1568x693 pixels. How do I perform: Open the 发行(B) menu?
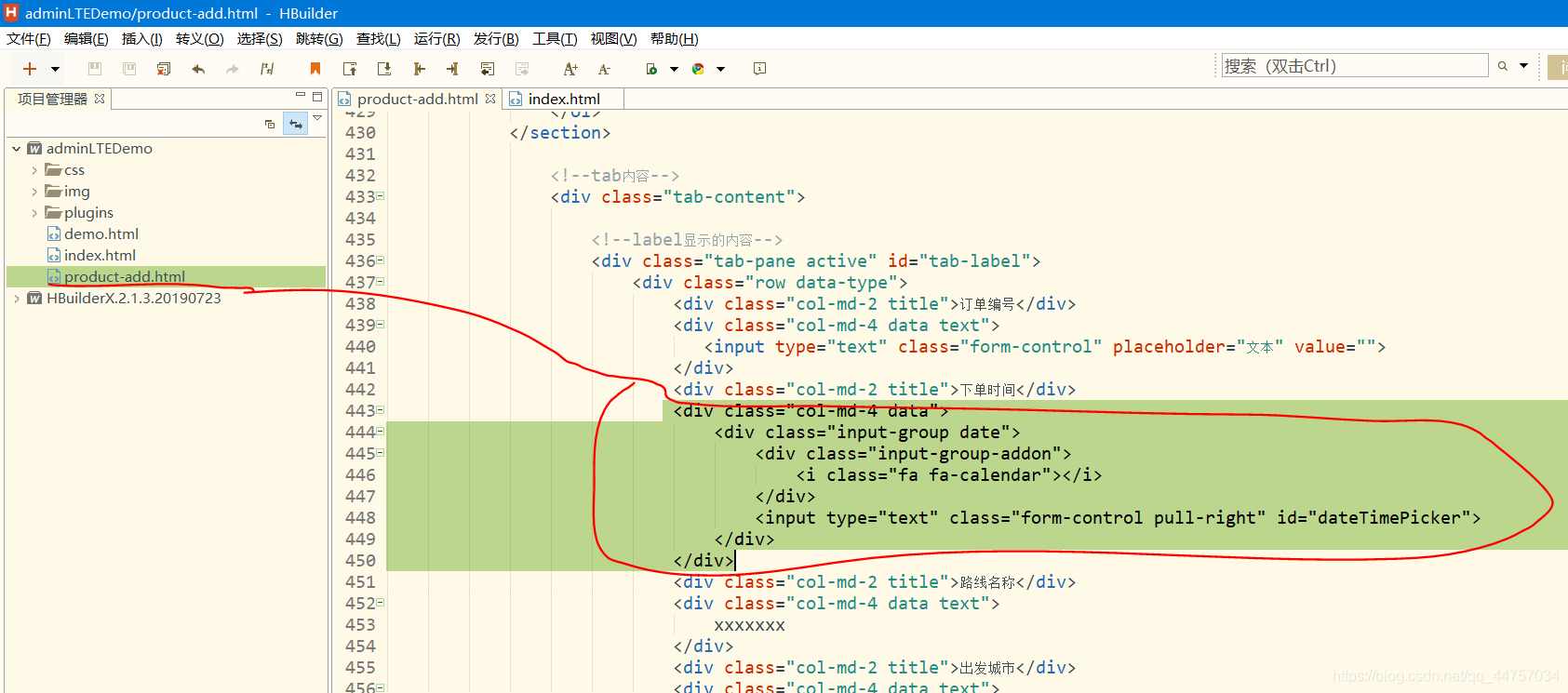click(x=496, y=39)
